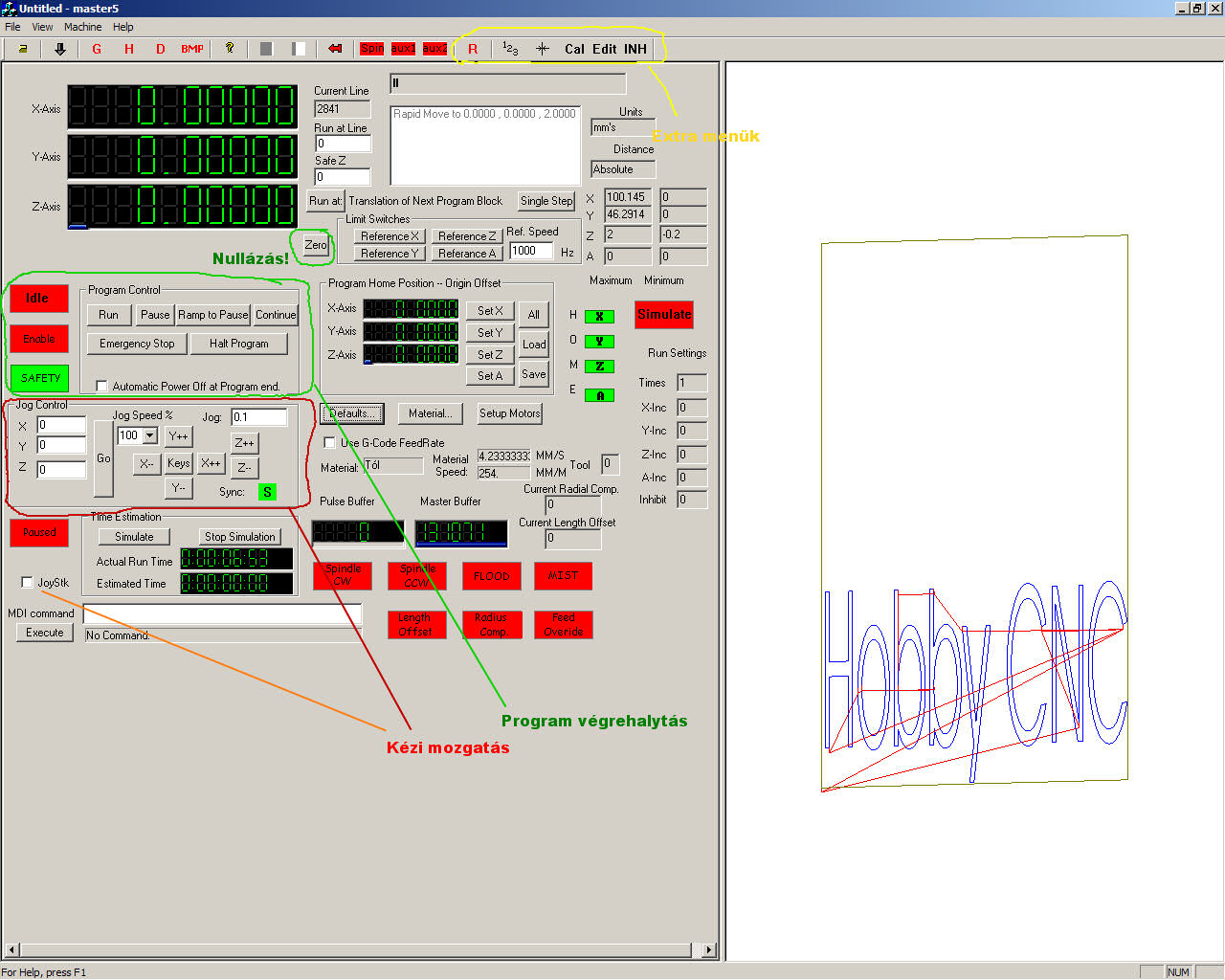The width and height of the screenshot is (1225, 980).
Task: Click the Zero axes button
Action: (x=316, y=245)
